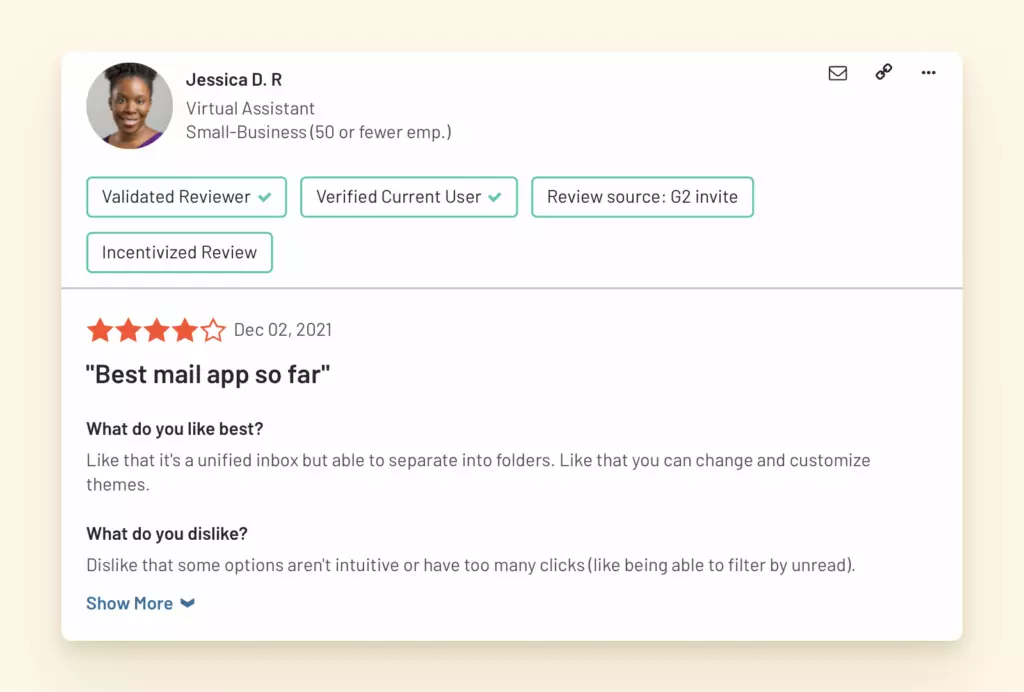Click the fourth filled rating star
This screenshot has width=1024, height=692.
point(184,331)
